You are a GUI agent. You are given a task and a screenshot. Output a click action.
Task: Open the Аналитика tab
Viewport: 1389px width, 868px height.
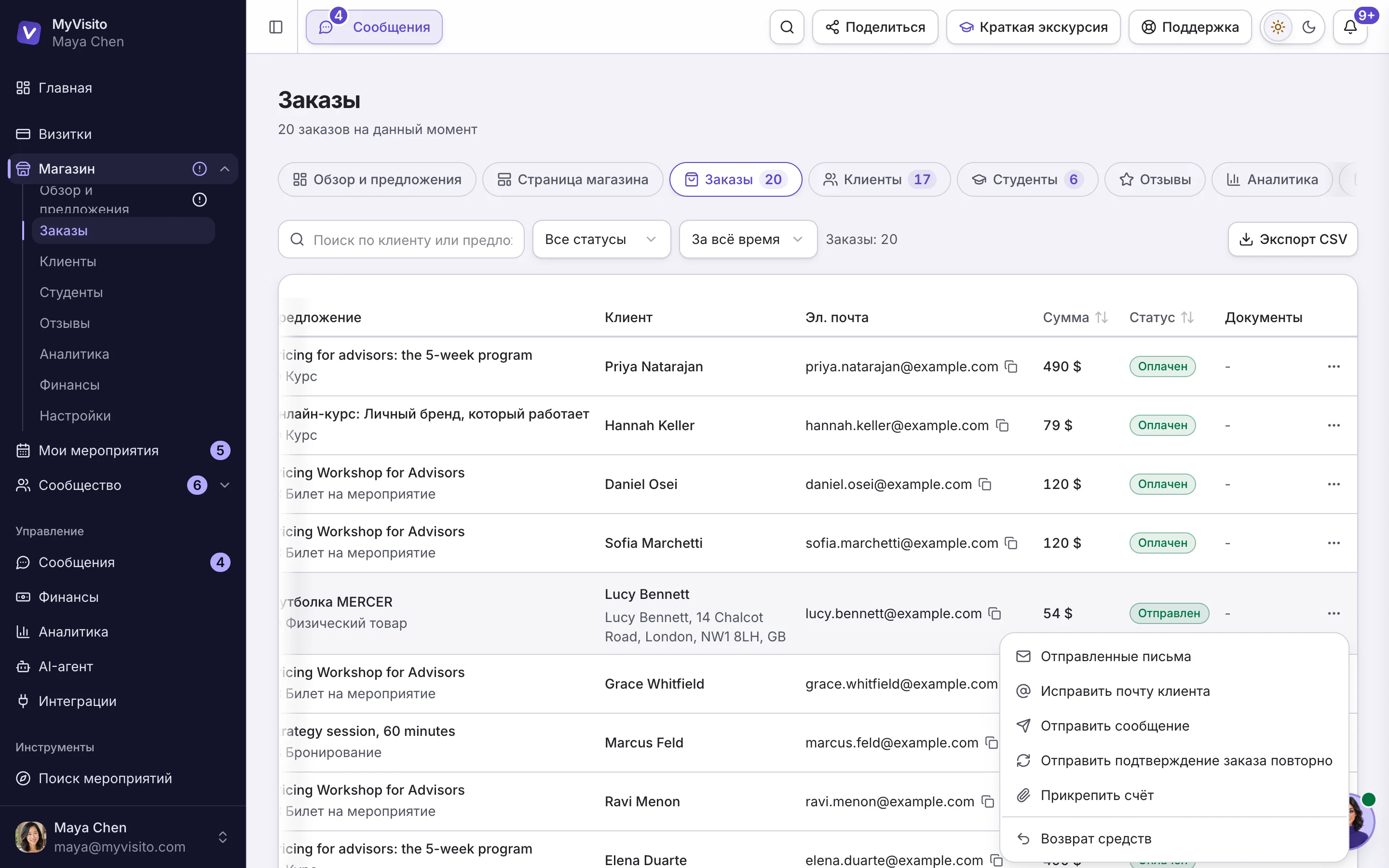coord(1272,180)
